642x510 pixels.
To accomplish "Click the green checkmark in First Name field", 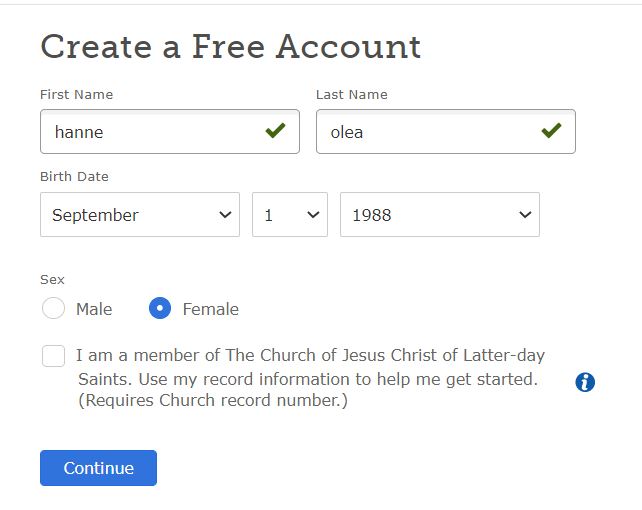I will click(x=275, y=131).
